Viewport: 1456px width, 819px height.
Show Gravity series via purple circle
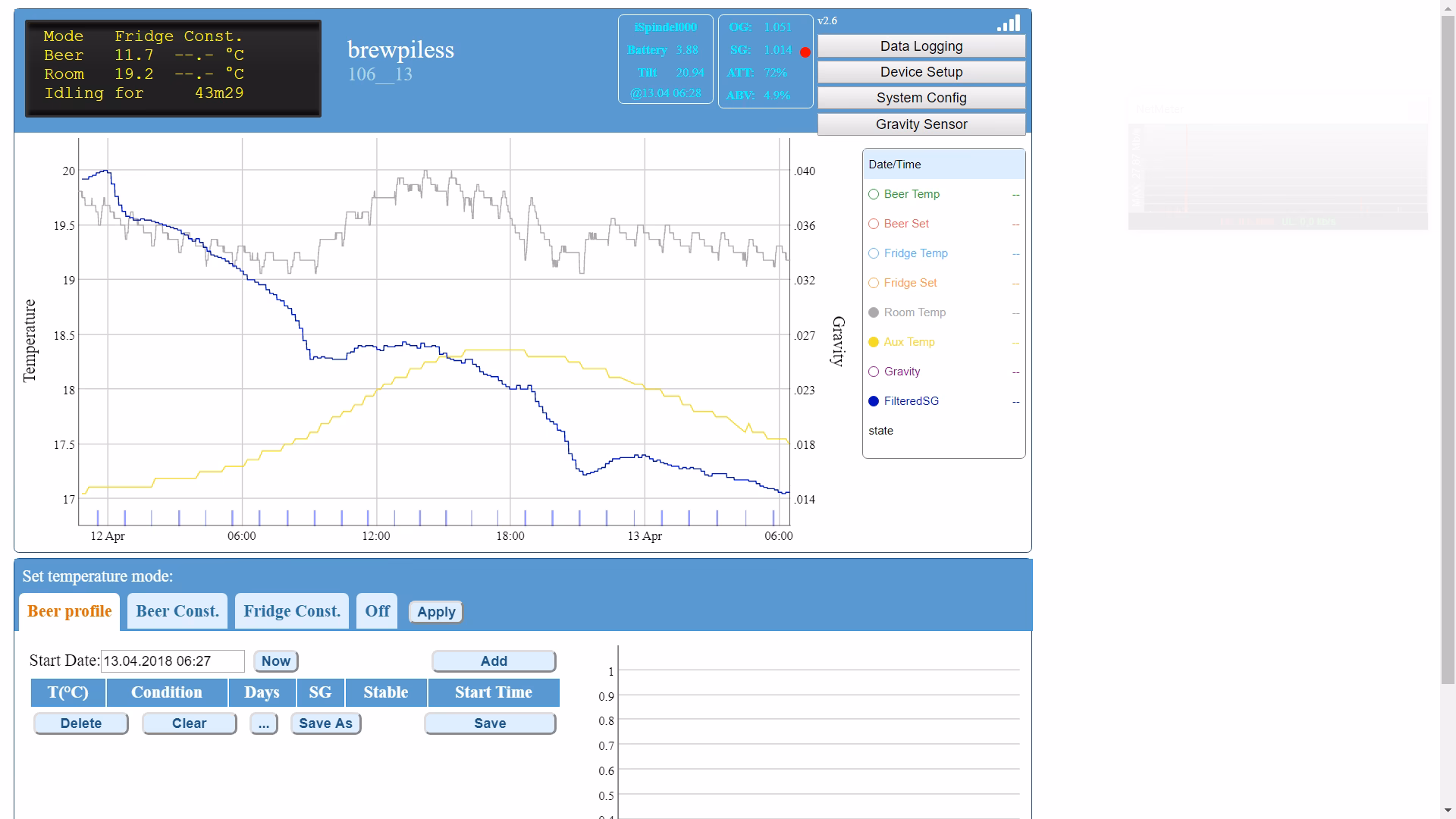pos(874,372)
